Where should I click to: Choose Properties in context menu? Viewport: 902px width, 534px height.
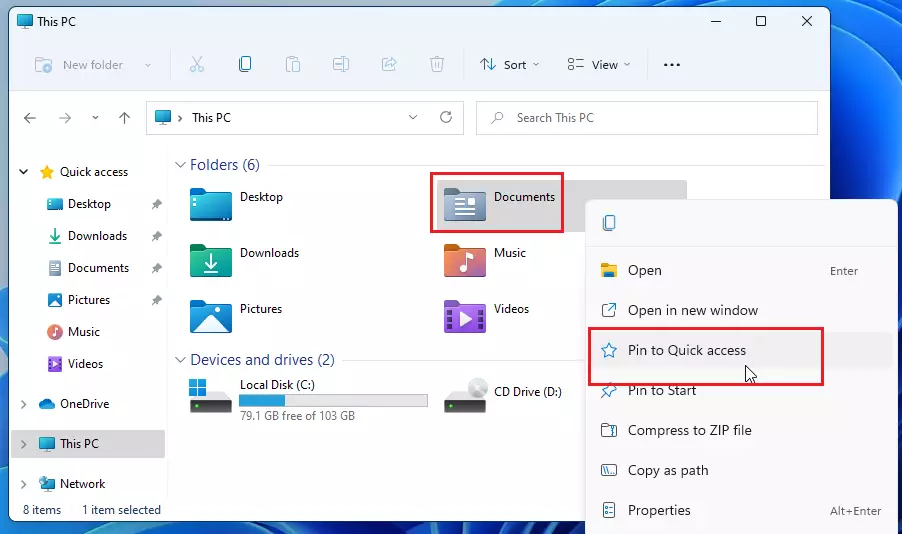click(740, 510)
